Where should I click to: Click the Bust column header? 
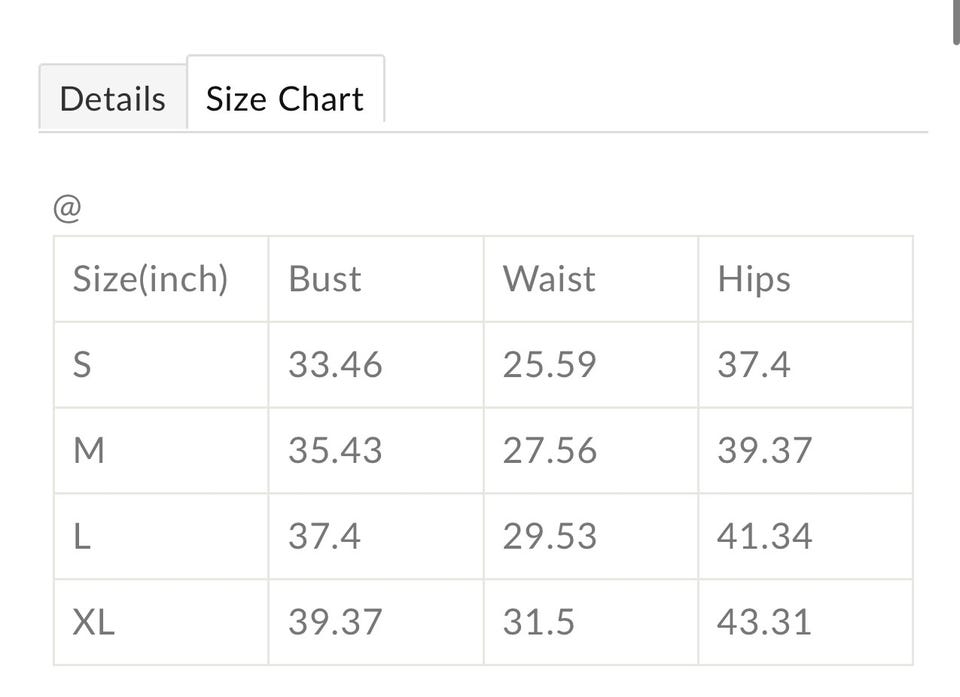coord(325,279)
